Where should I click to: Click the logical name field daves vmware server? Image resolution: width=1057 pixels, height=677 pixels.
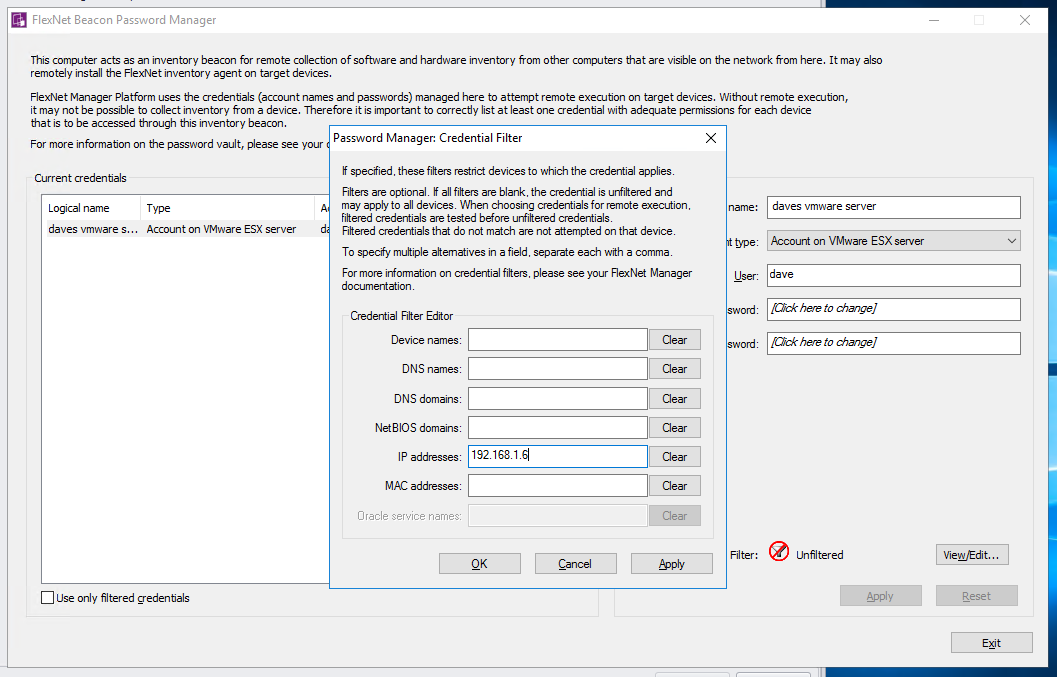[x=893, y=207]
